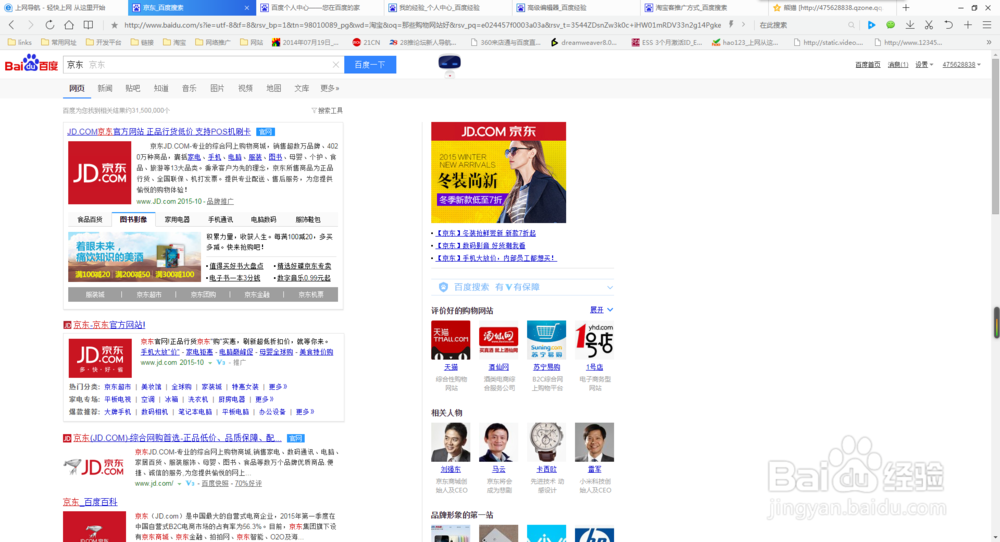The height and width of the screenshot is (542, 1000).
Task: Reload the page with the refresh icon
Action: click(x=50, y=25)
